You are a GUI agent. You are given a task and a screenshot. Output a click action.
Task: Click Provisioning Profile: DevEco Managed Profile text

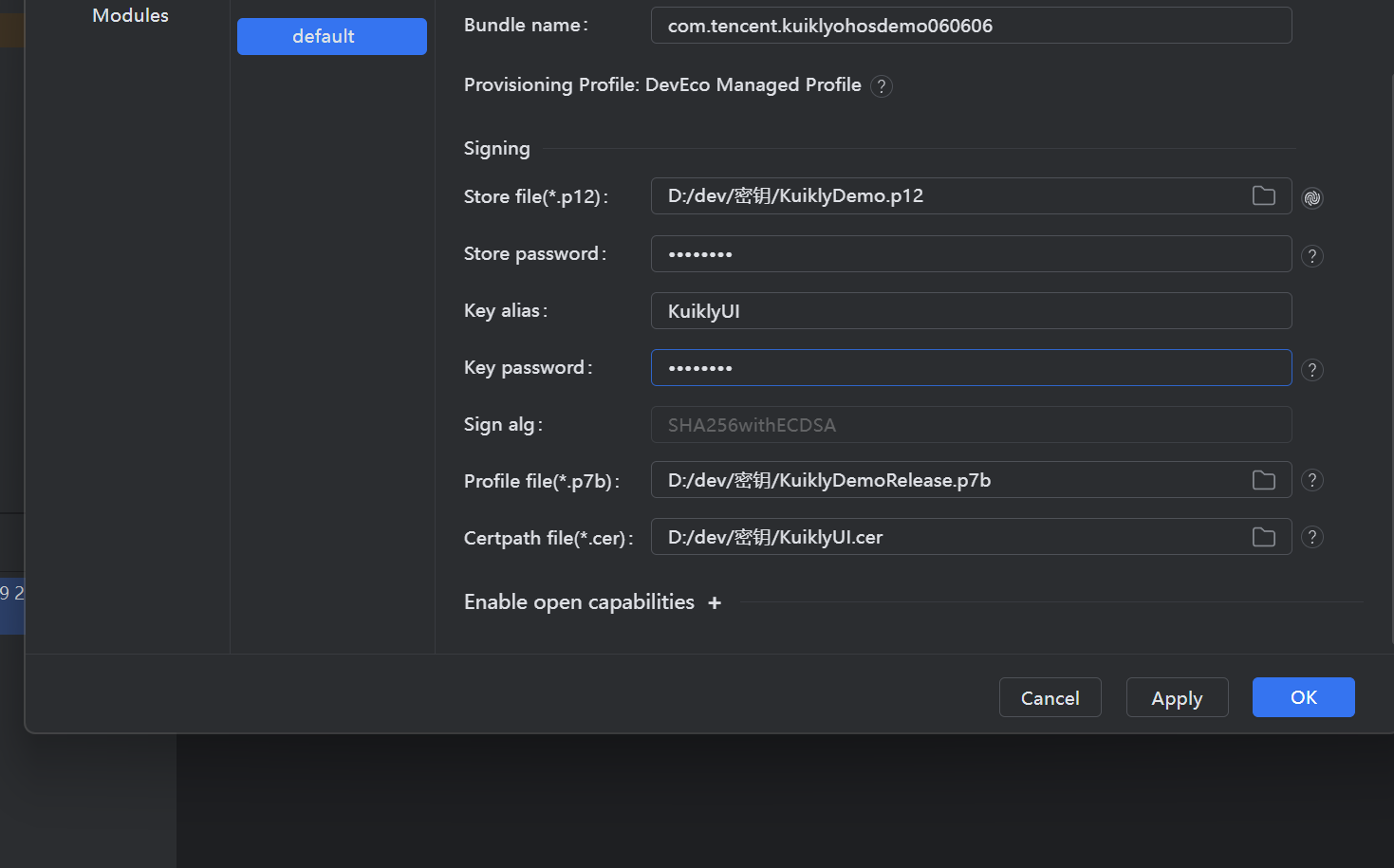(662, 85)
